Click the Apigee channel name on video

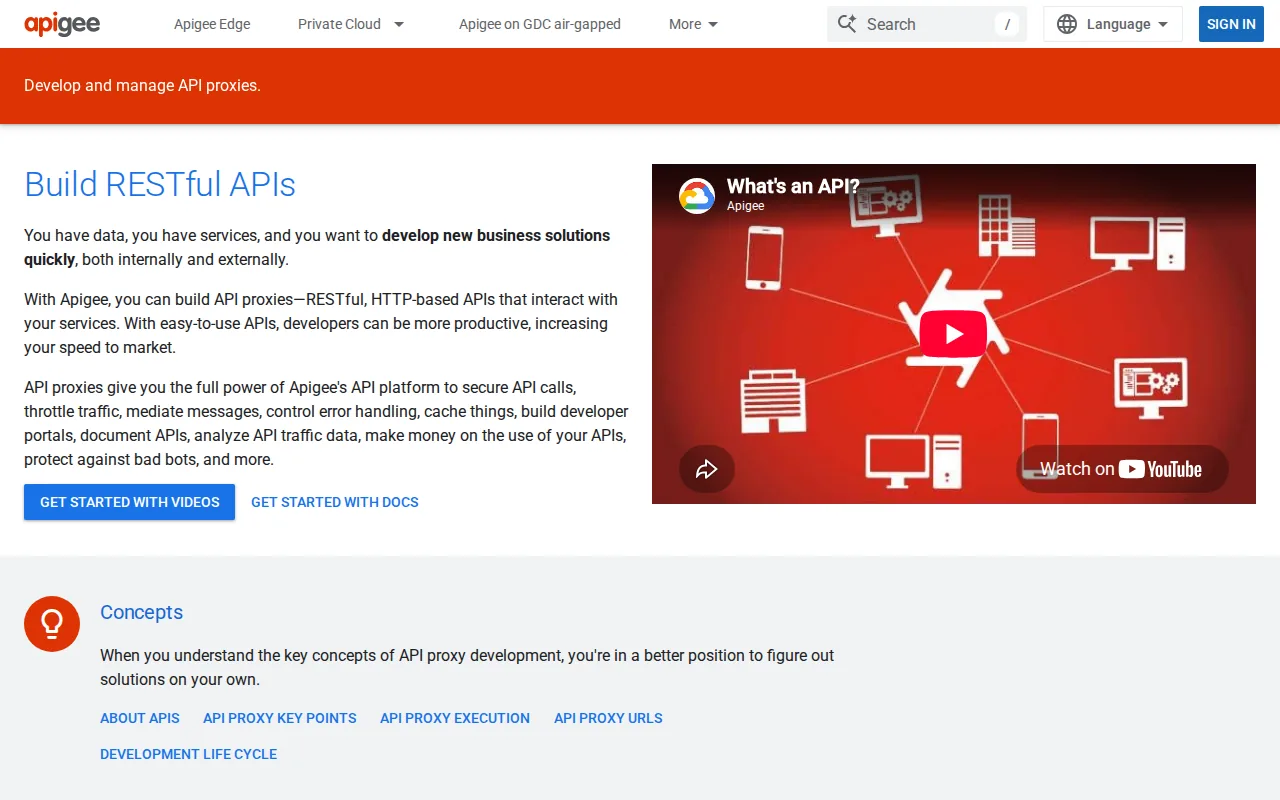click(746, 206)
